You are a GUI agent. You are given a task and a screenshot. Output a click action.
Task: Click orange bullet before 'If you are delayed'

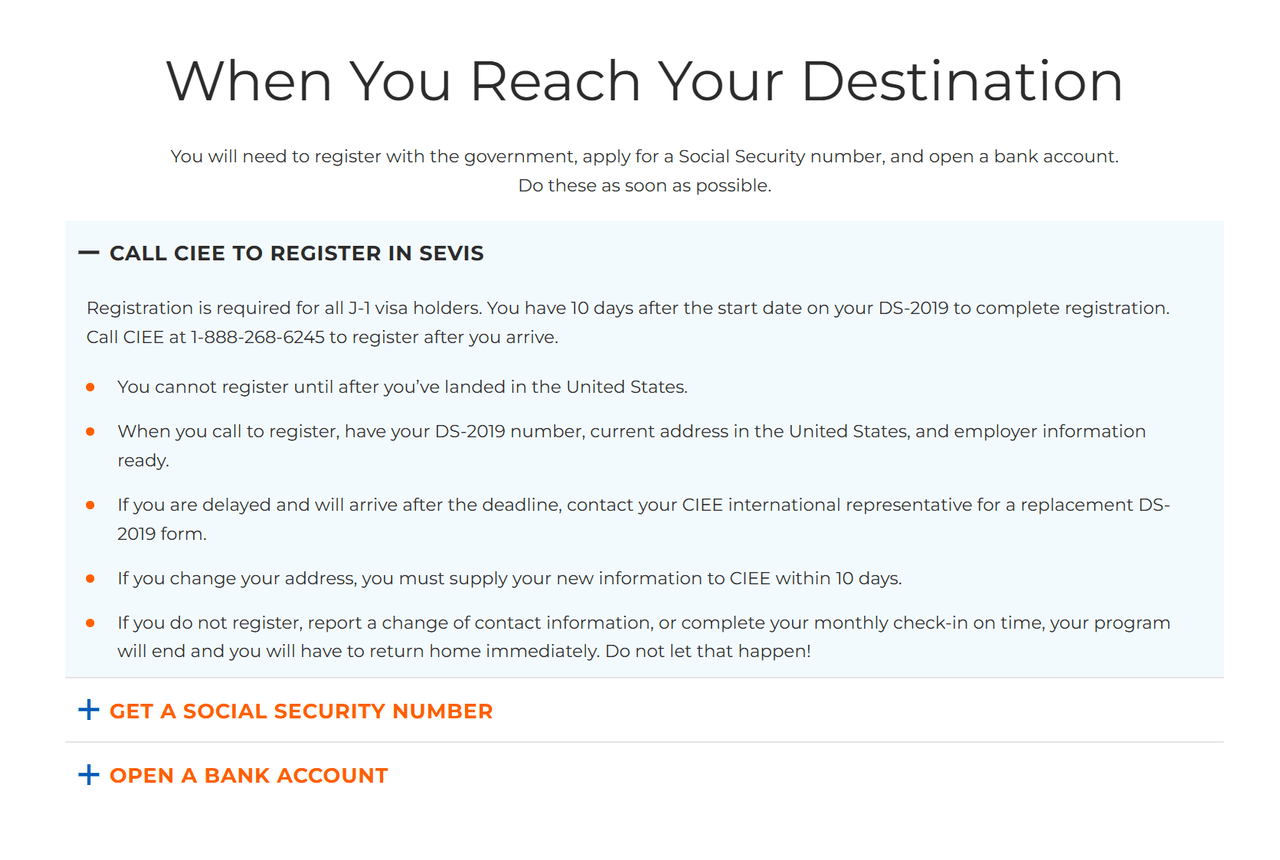[x=90, y=505]
